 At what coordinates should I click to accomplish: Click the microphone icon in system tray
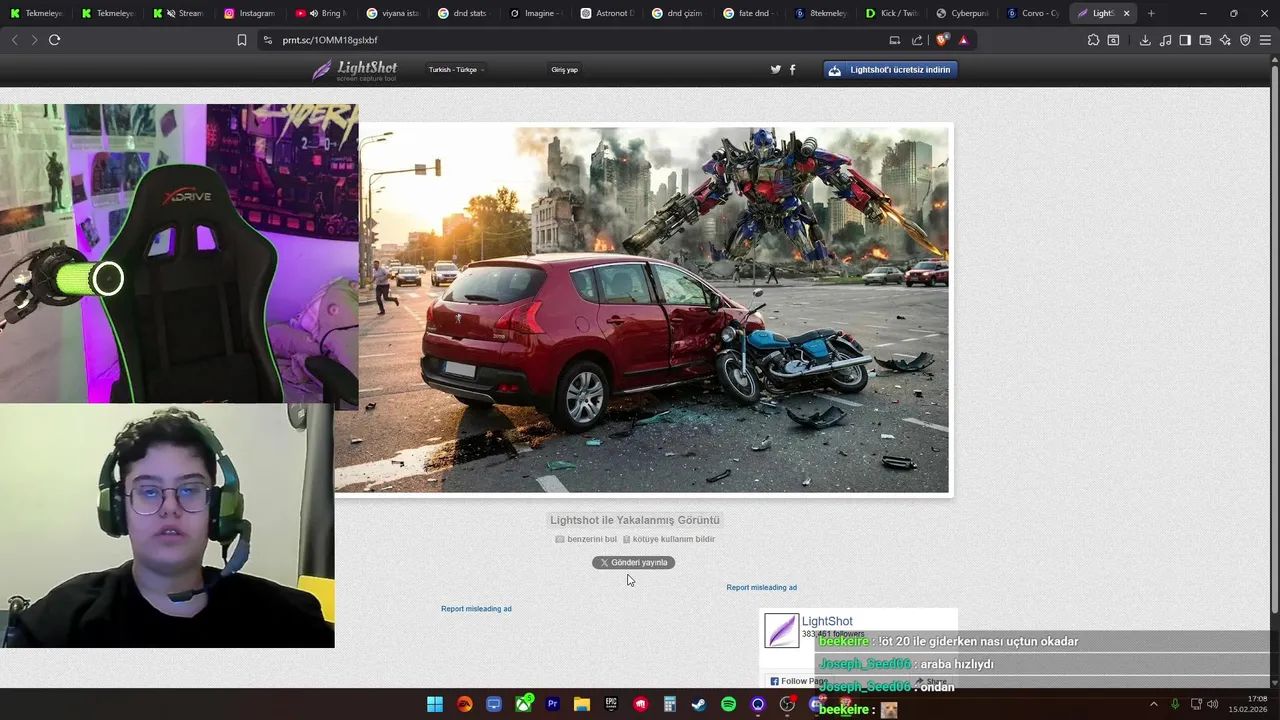coord(1175,704)
